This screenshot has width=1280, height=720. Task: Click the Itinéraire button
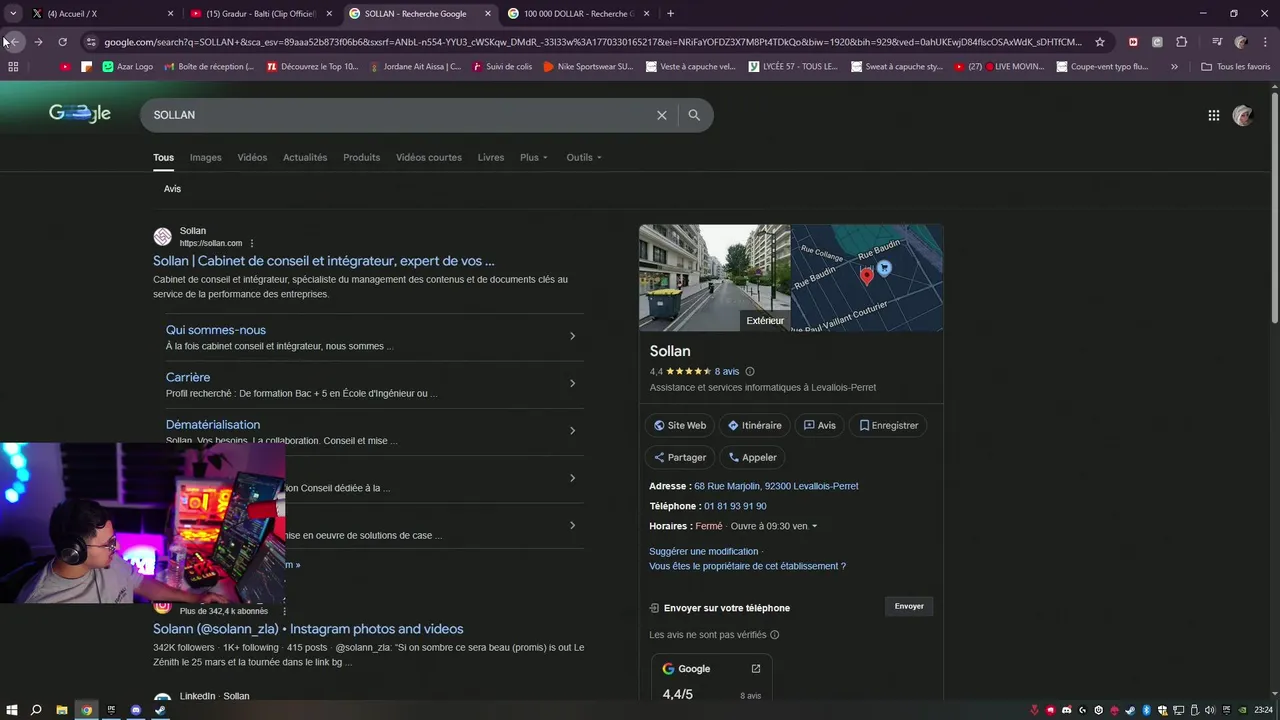pos(755,425)
